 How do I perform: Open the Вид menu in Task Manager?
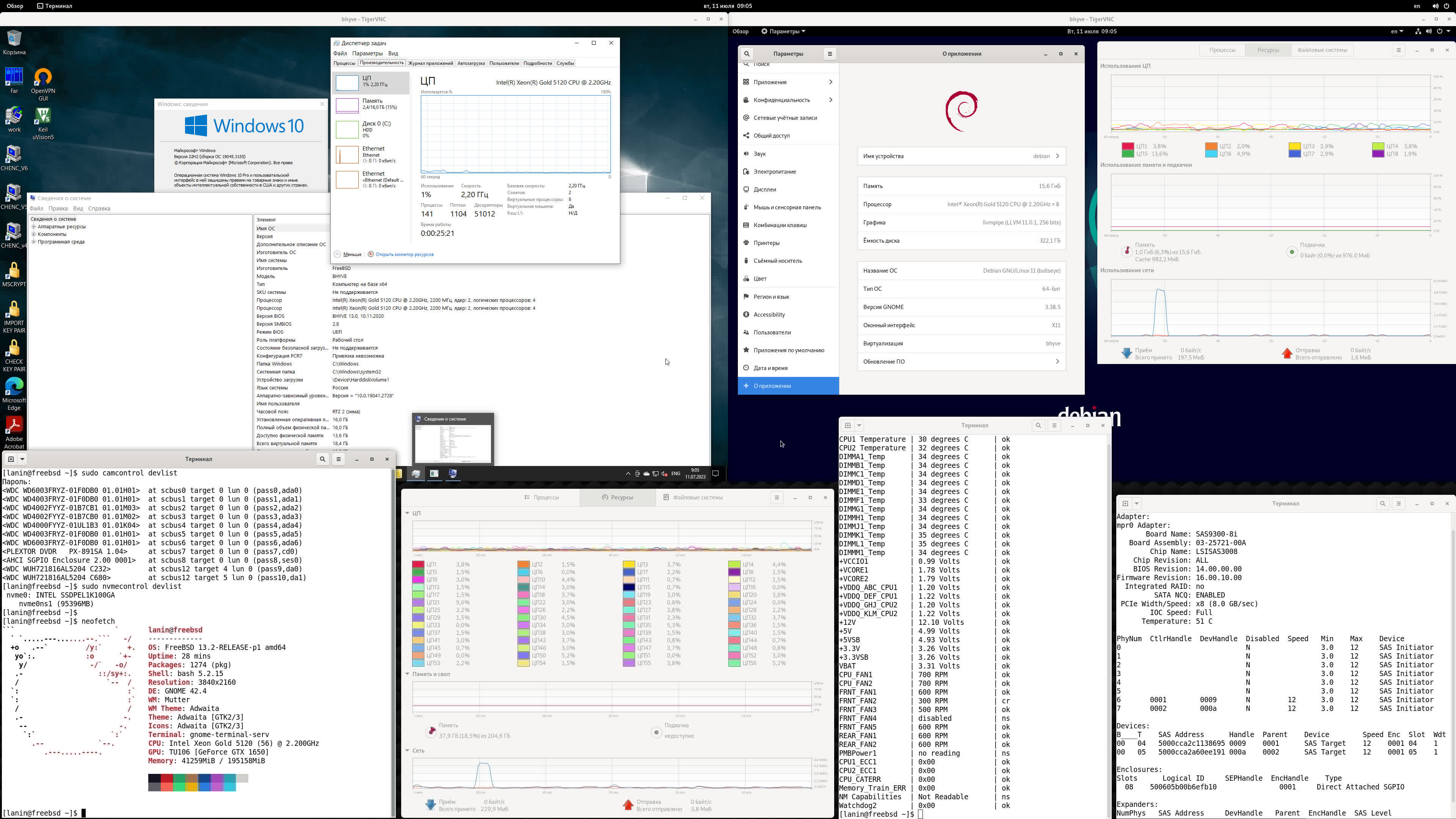[393, 53]
